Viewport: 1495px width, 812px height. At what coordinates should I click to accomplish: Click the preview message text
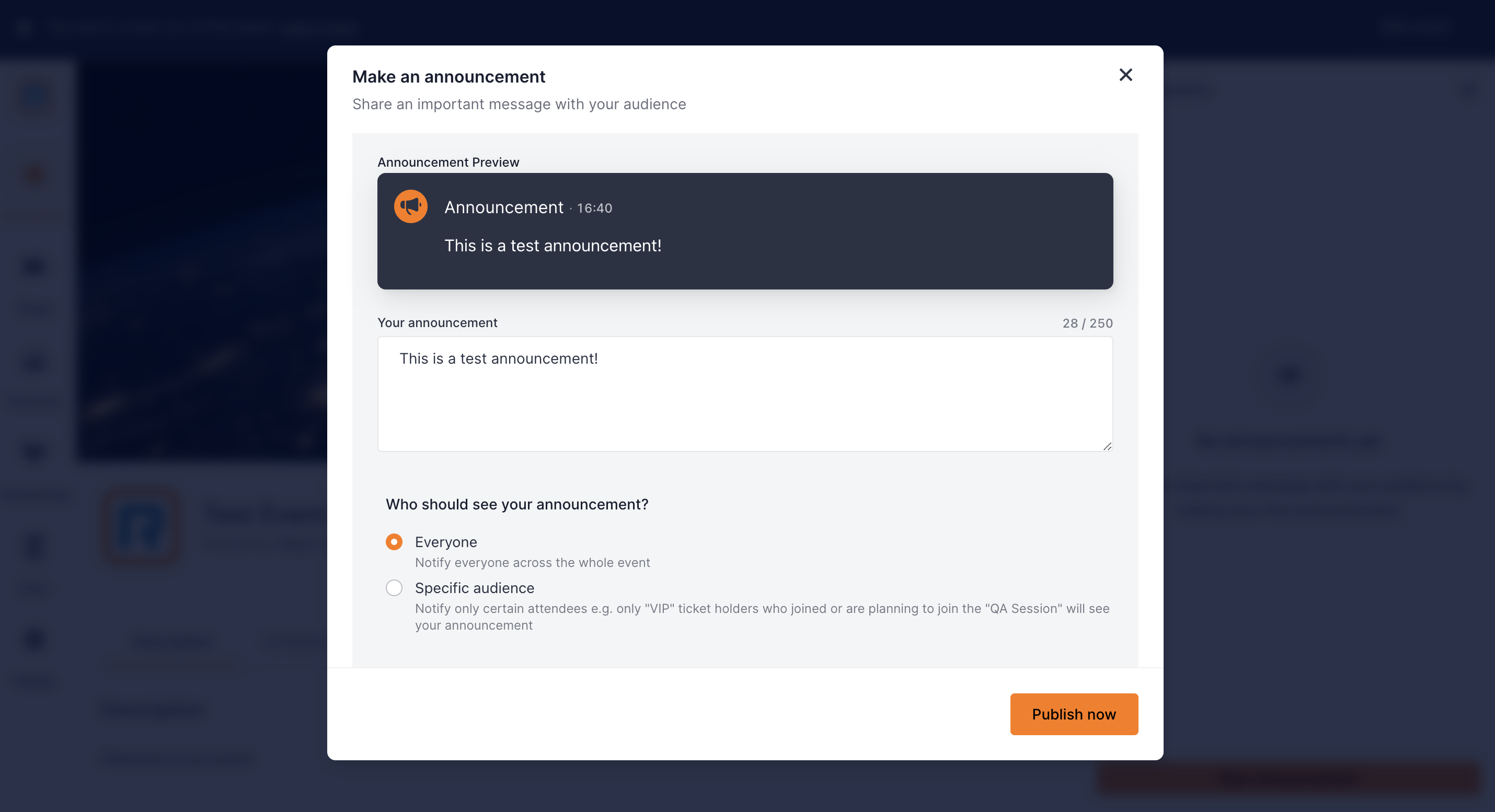pos(553,246)
